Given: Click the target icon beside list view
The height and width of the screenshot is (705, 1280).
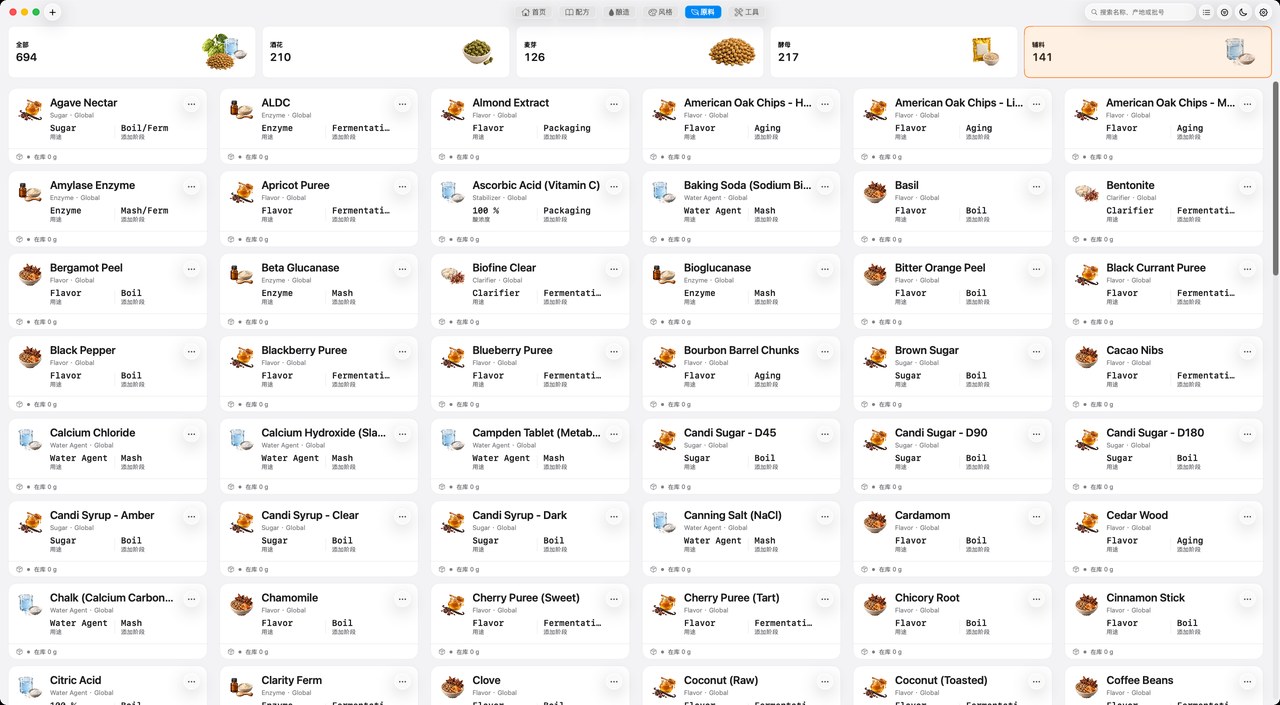Looking at the screenshot, I should 1225,12.
